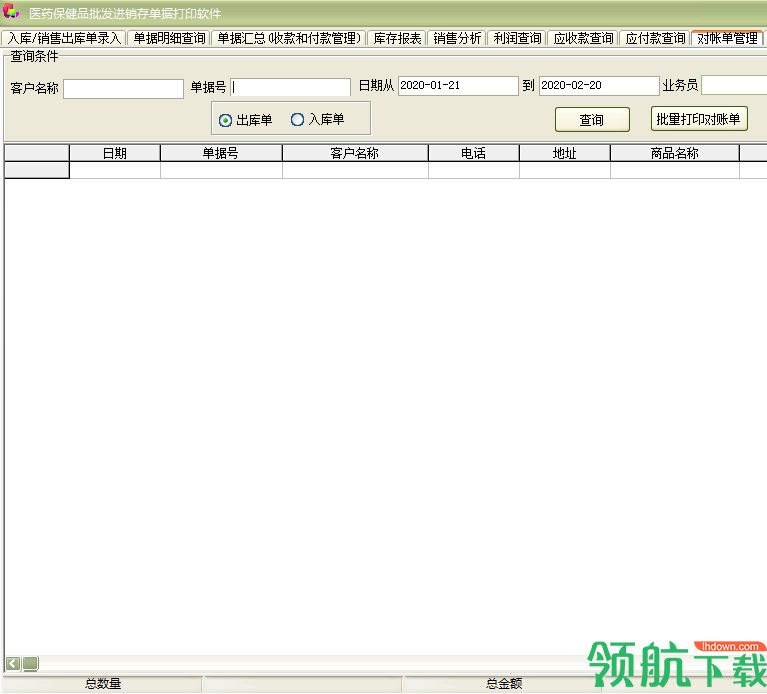Select the 对帐单管理 tab

[727, 38]
